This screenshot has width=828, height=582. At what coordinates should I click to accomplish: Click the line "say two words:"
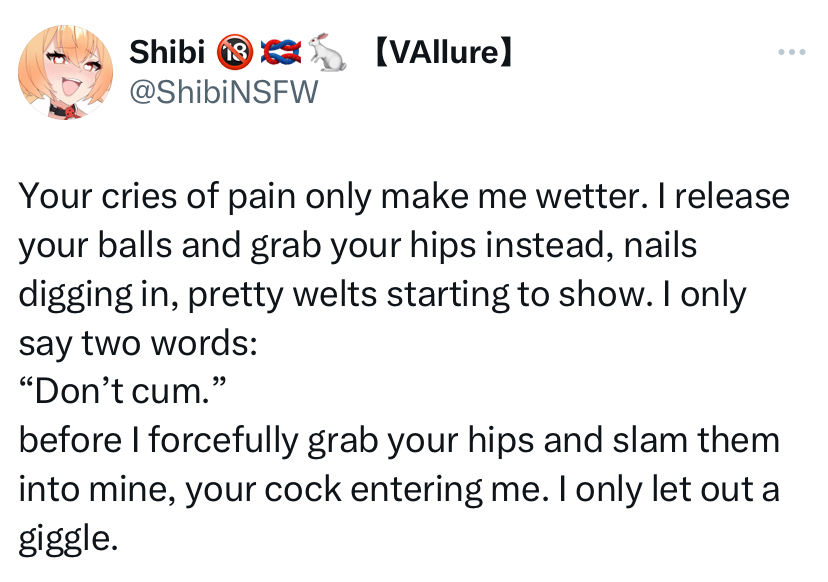tap(139, 343)
